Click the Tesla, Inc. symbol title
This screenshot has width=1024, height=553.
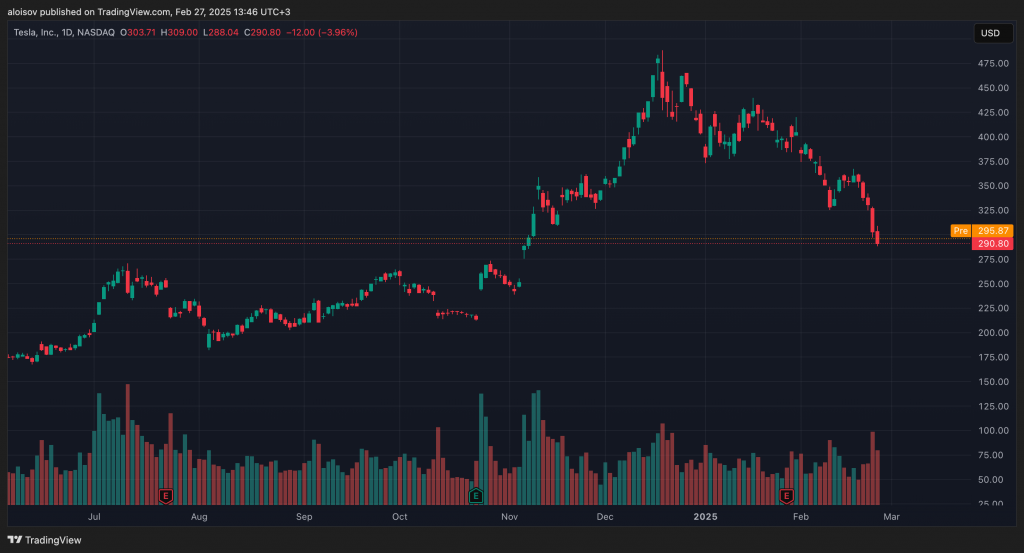64,32
